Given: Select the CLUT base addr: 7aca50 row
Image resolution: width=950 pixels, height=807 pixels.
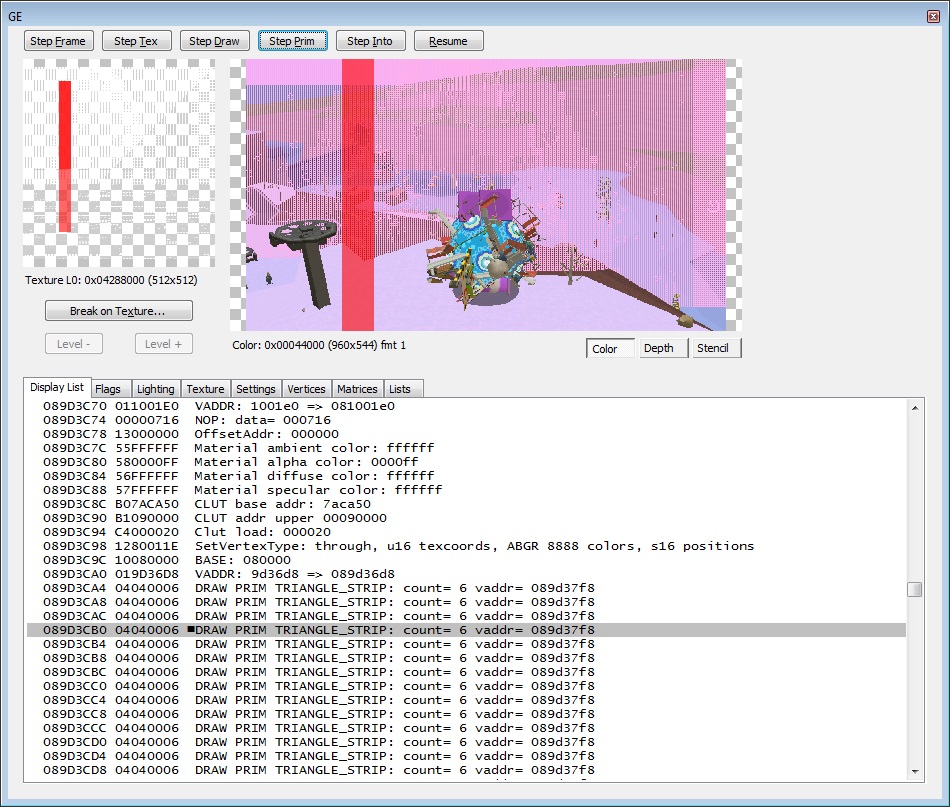Looking at the screenshot, I should point(467,504).
